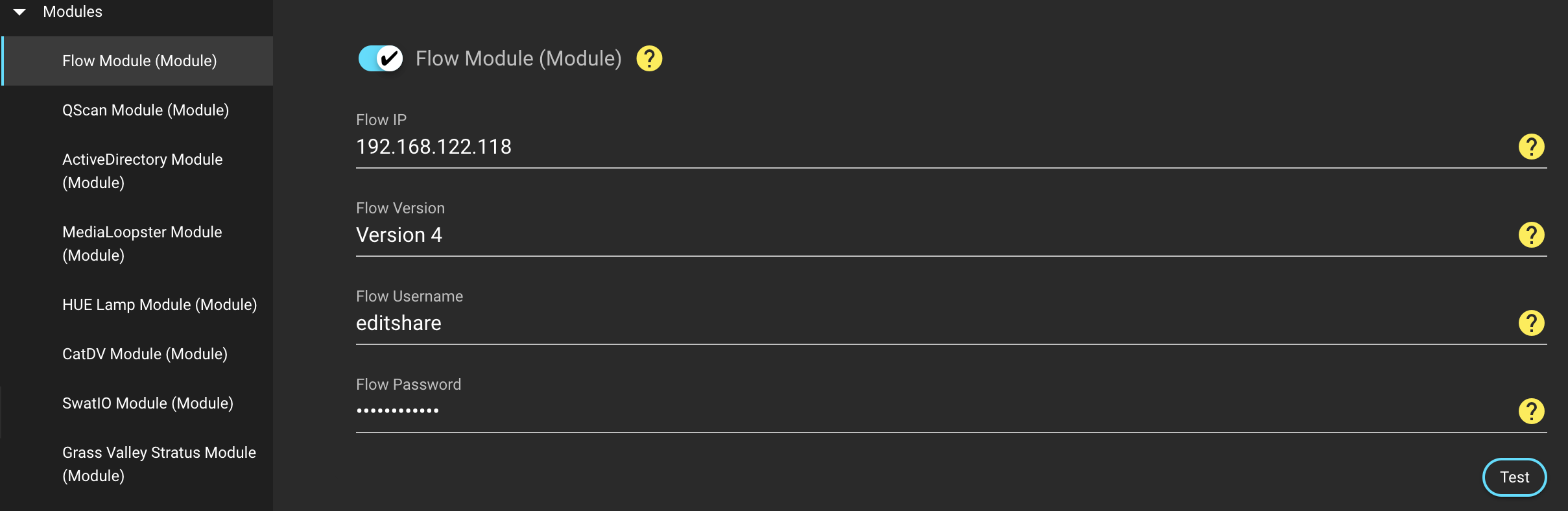Open help for Flow Username field
The image size is (1568, 511).
point(1531,323)
